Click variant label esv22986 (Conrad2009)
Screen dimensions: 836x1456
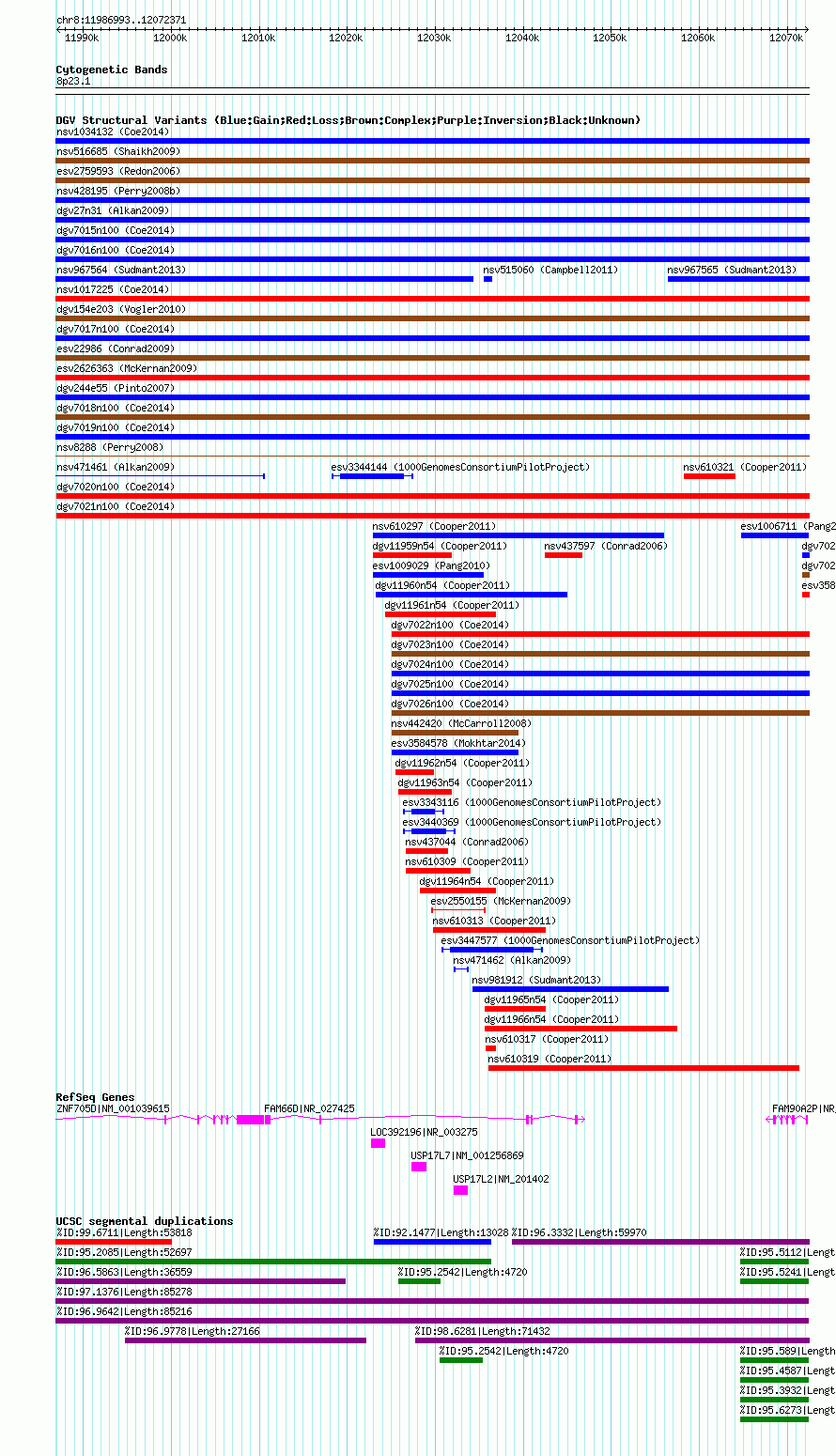tap(116, 349)
